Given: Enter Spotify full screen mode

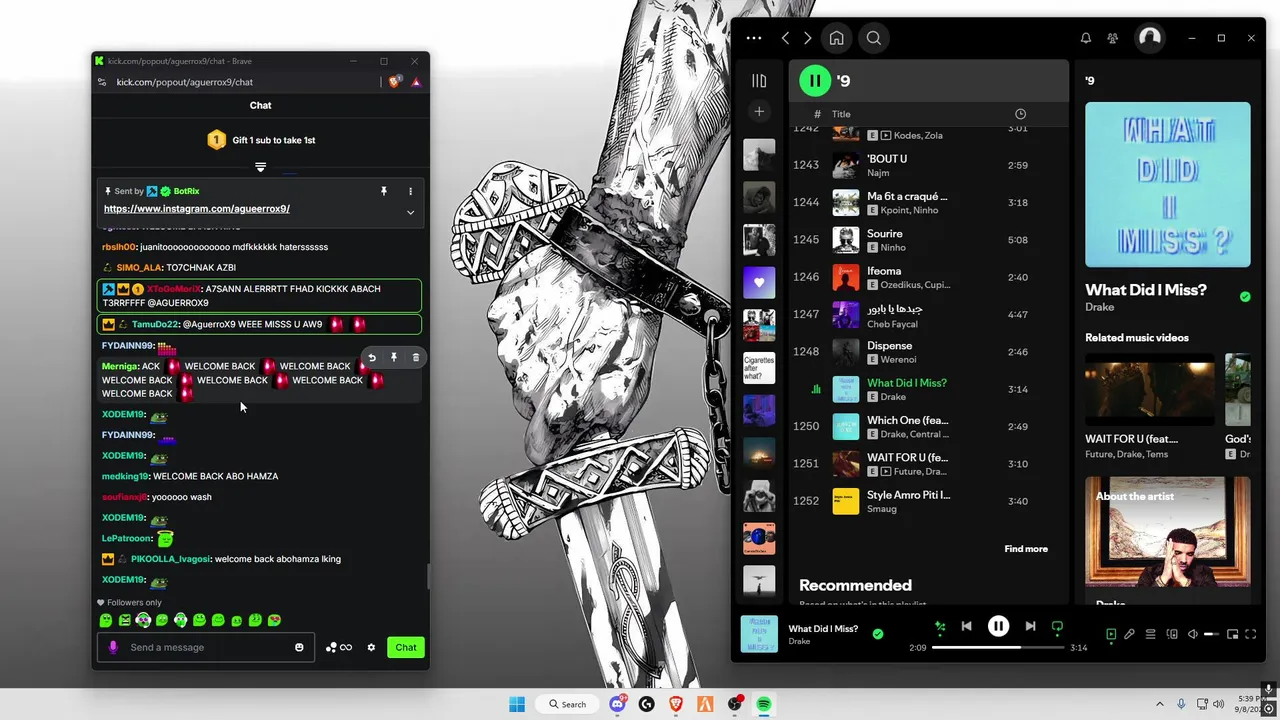Looking at the screenshot, I should (1252, 634).
